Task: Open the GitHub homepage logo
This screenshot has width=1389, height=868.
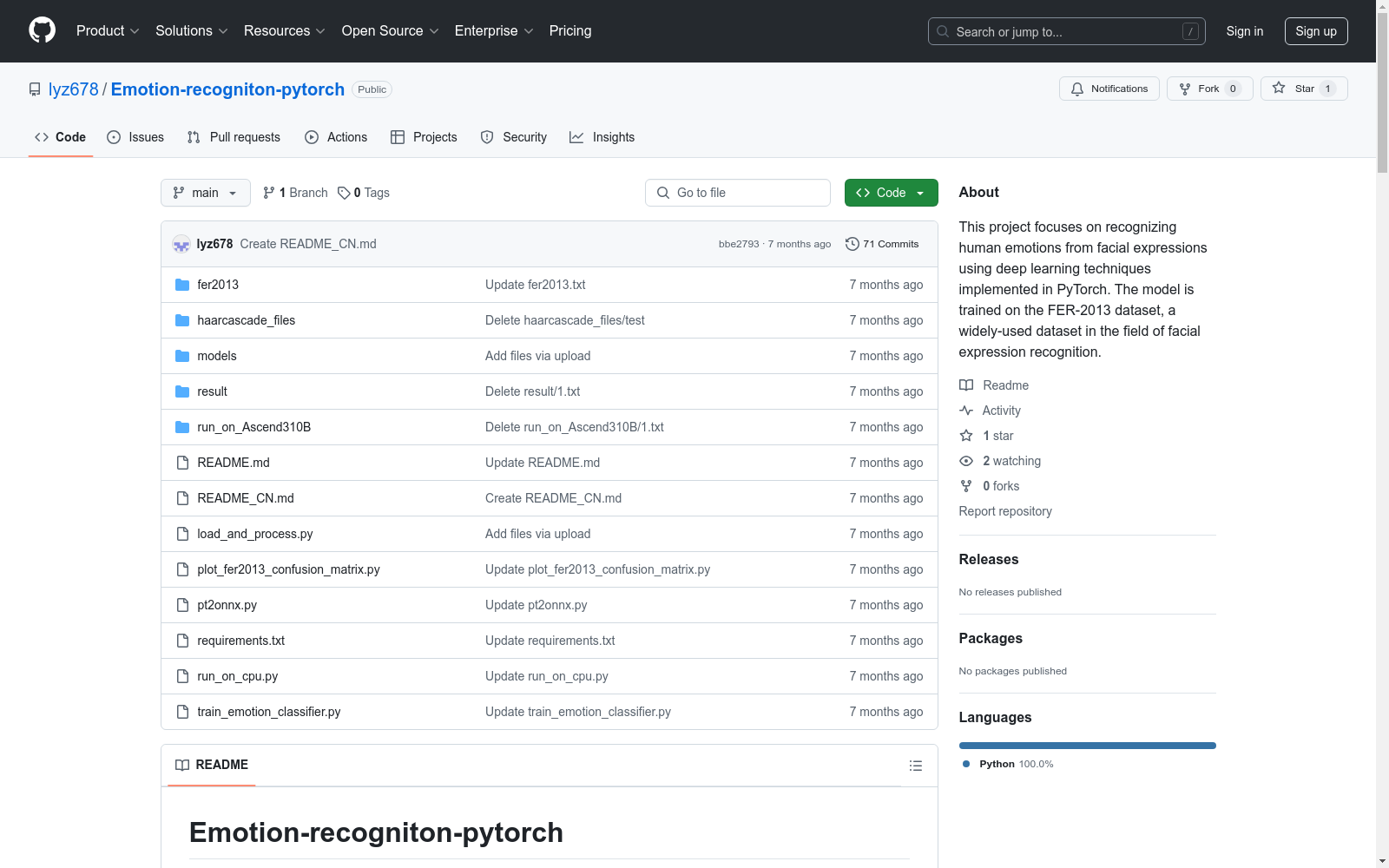Action: pyautogui.click(x=42, y=30)
